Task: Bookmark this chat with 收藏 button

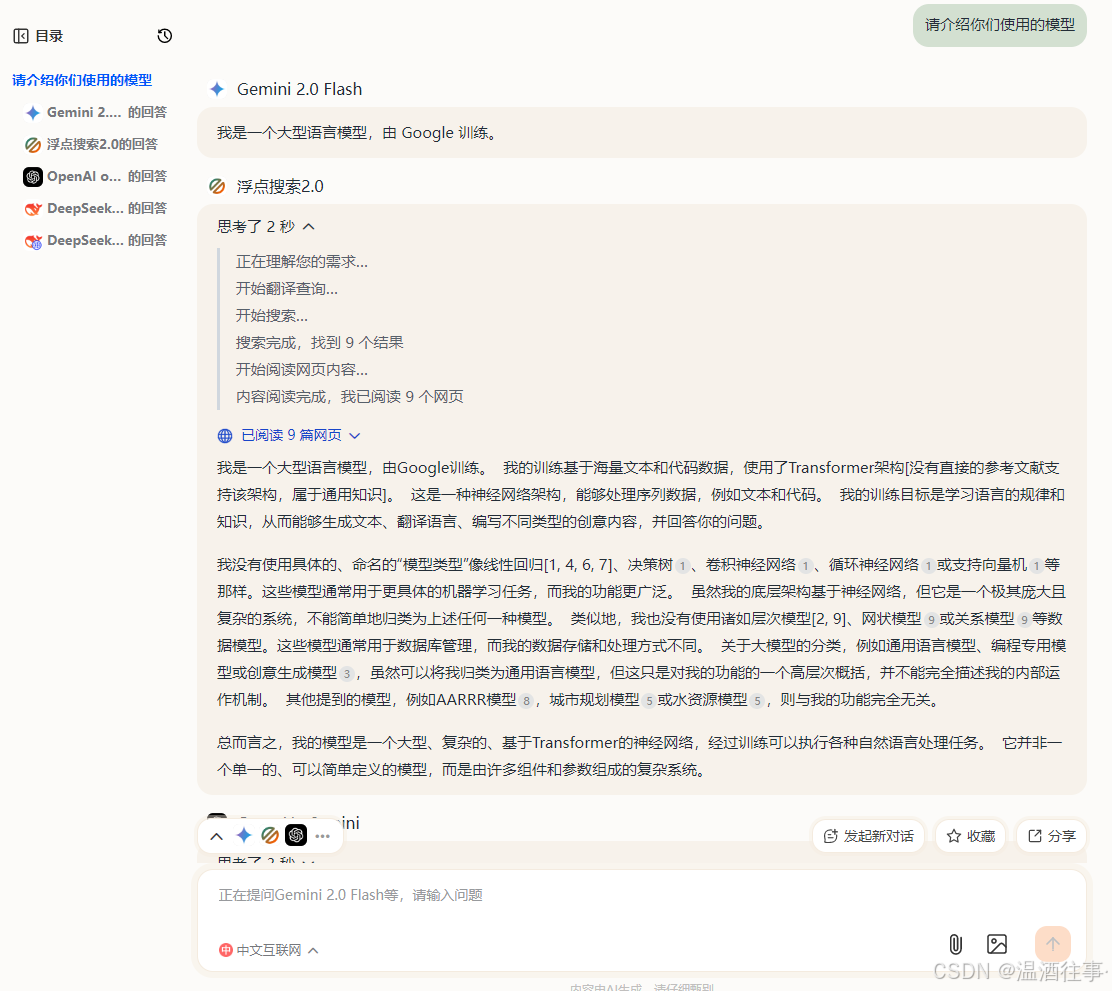Action: click(971, 836)
